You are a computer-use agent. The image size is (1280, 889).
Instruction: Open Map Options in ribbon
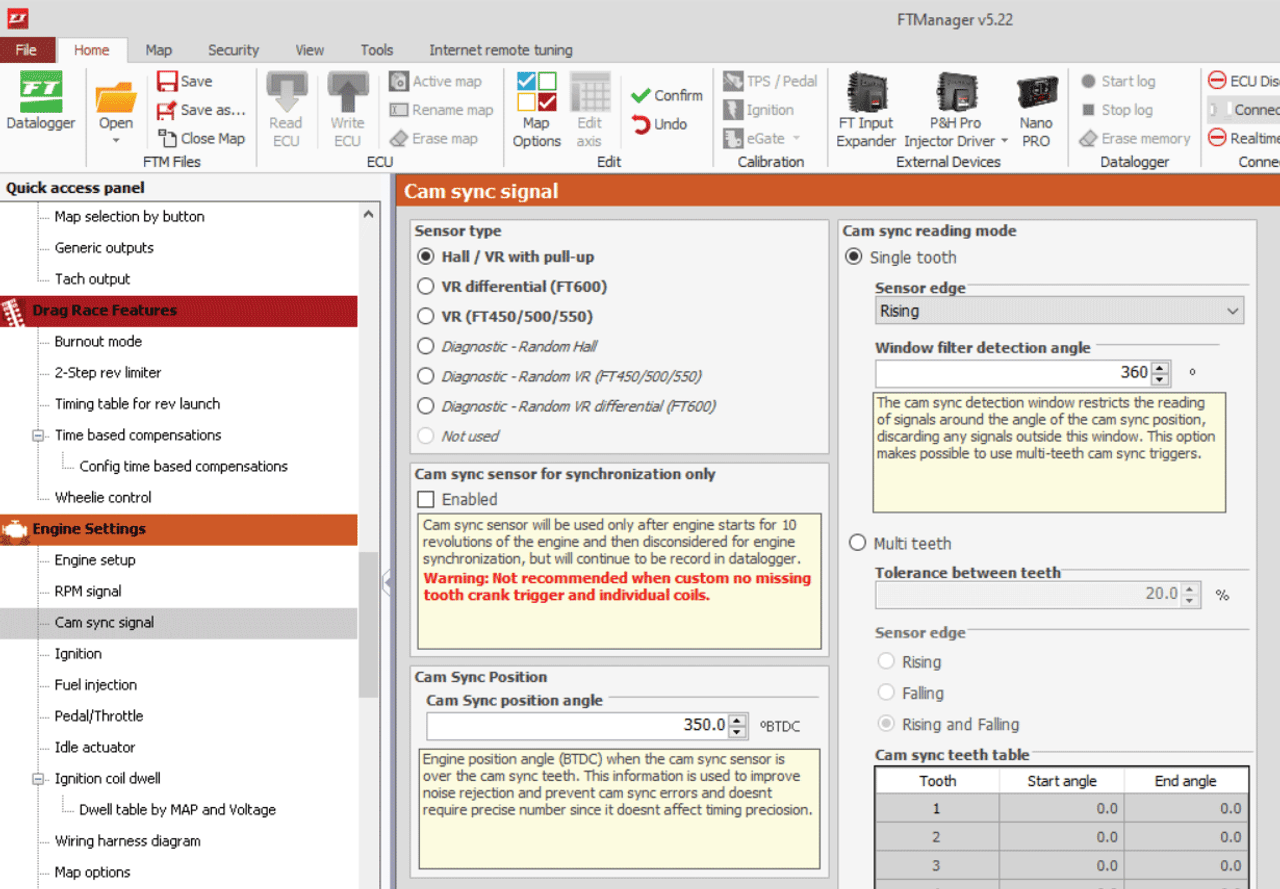pos(536,110)
